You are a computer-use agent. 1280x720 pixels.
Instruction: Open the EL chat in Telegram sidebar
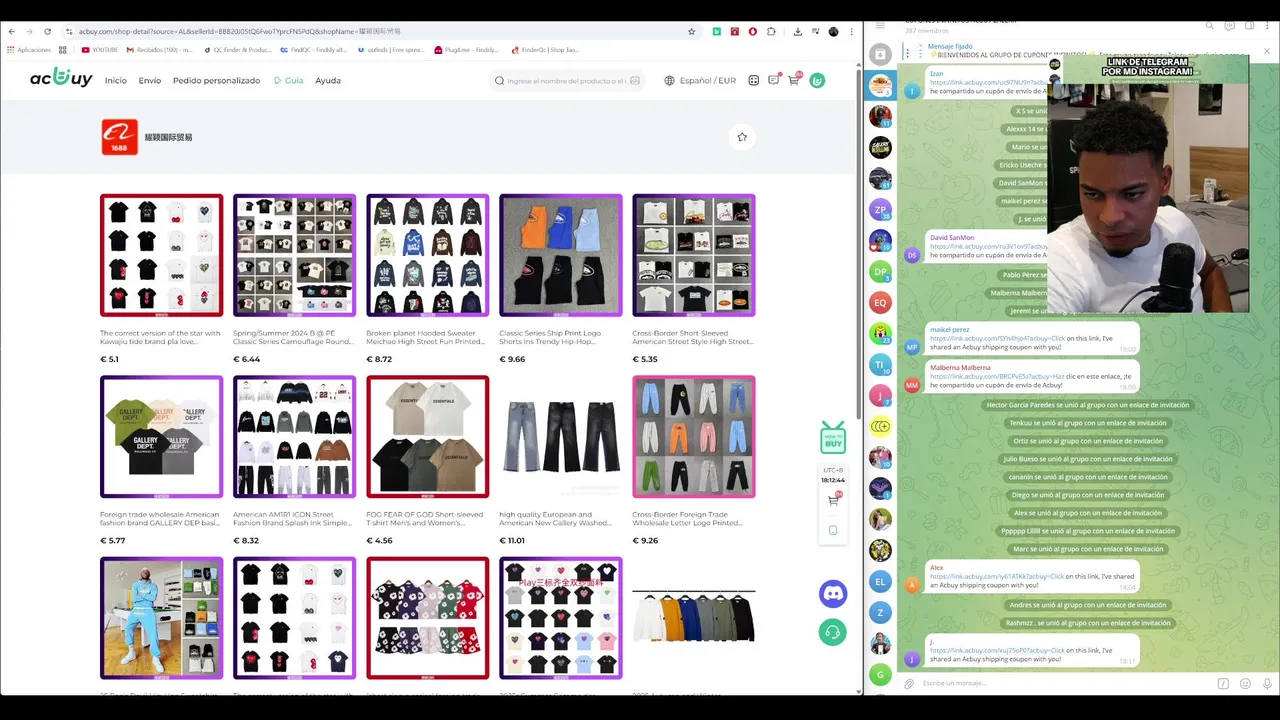pos(880,581)
